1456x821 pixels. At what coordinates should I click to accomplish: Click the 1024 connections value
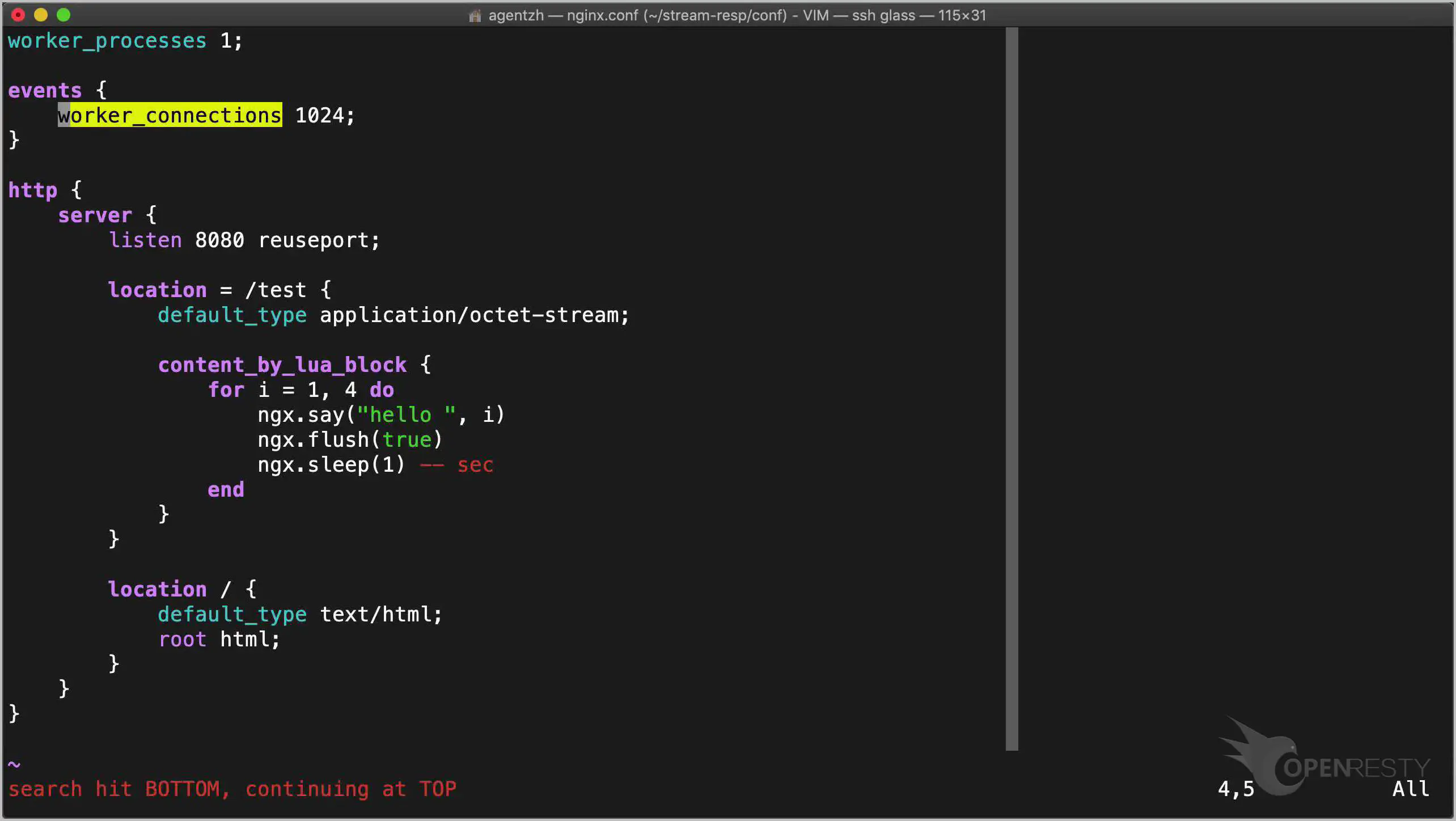(x=320, y=115)
